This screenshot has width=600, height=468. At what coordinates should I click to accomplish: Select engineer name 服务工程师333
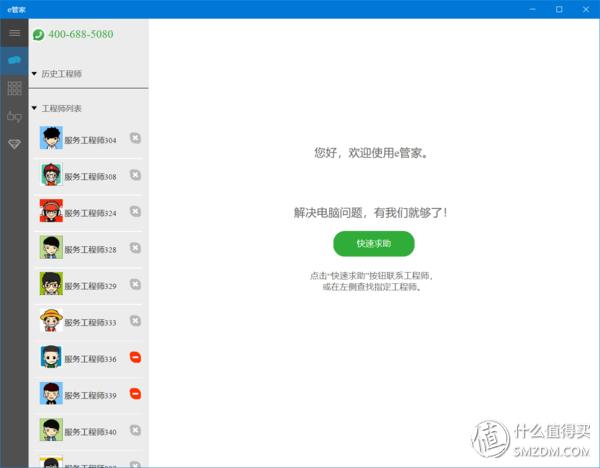90,323
